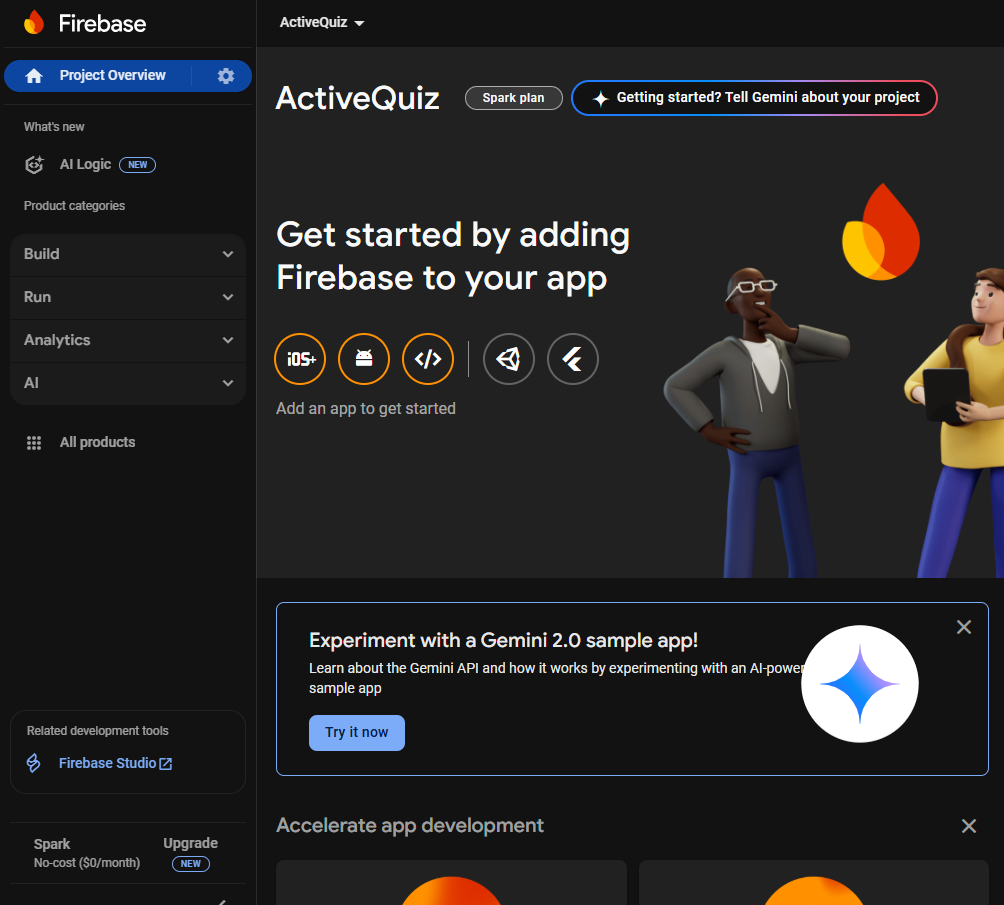This screenshot has width=1004, height=905.
Task: Open Project Overview
Action: (x=113, y=76)
